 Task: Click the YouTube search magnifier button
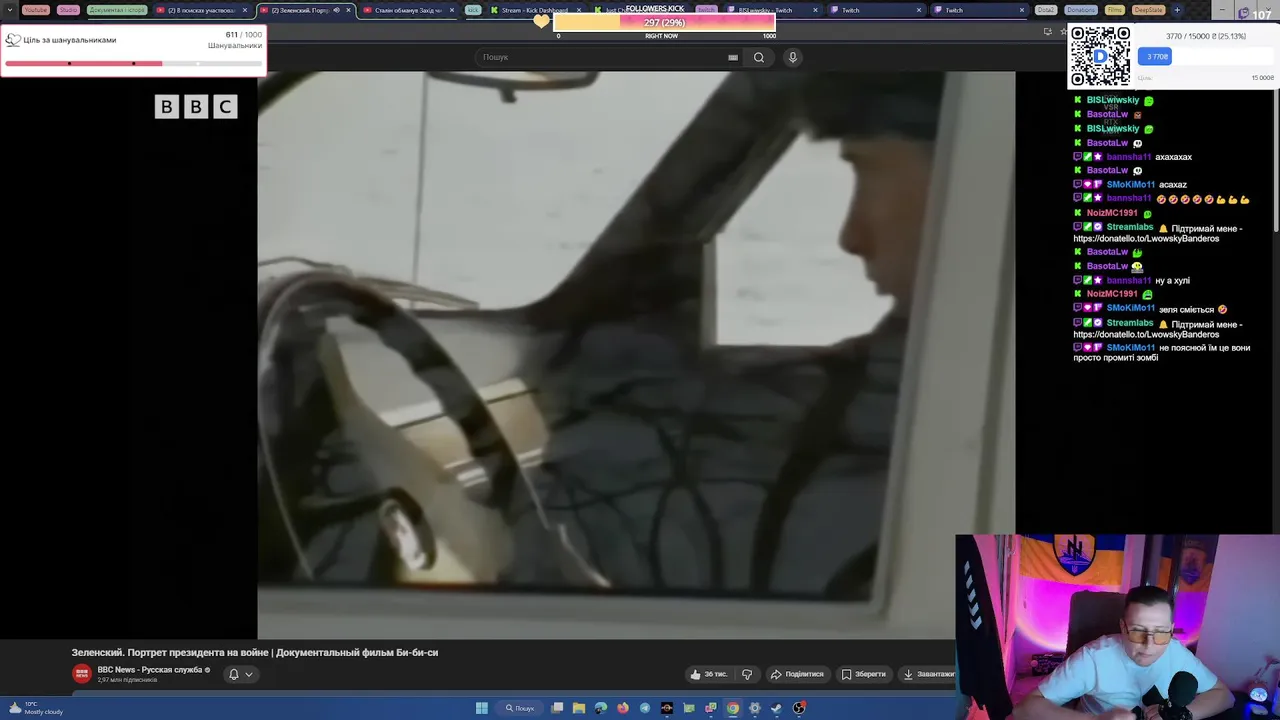click(759, 57)
